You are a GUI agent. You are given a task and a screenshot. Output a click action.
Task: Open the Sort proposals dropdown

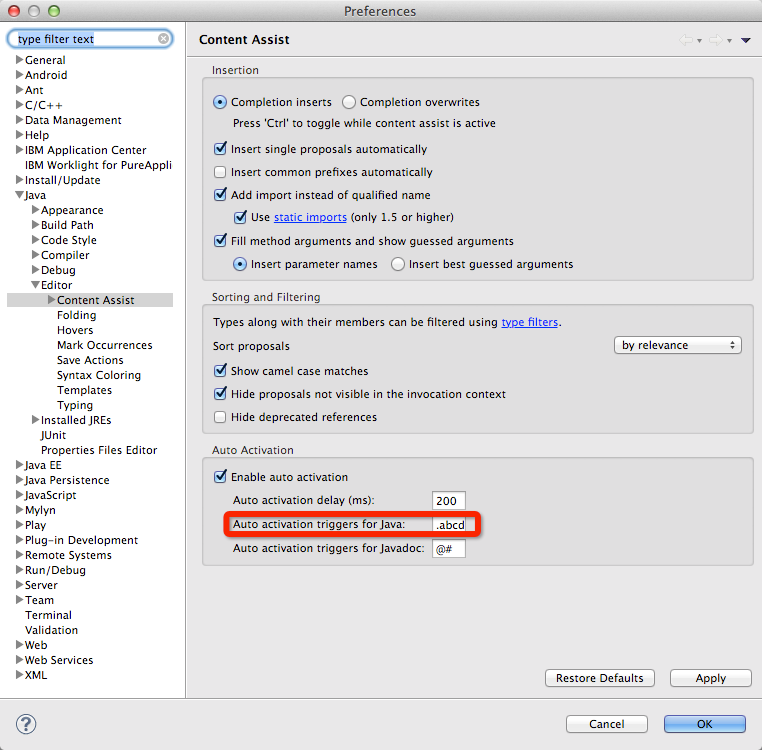pos(677,345)
